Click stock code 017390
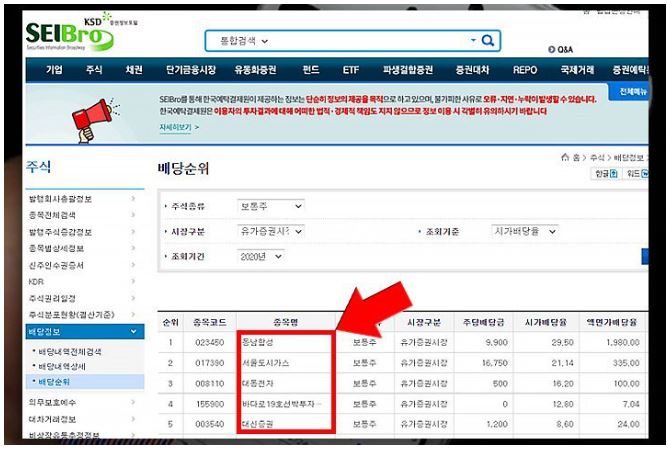This screenshot has height=450, width=668. pyautogui.click(x=210, y=363)
